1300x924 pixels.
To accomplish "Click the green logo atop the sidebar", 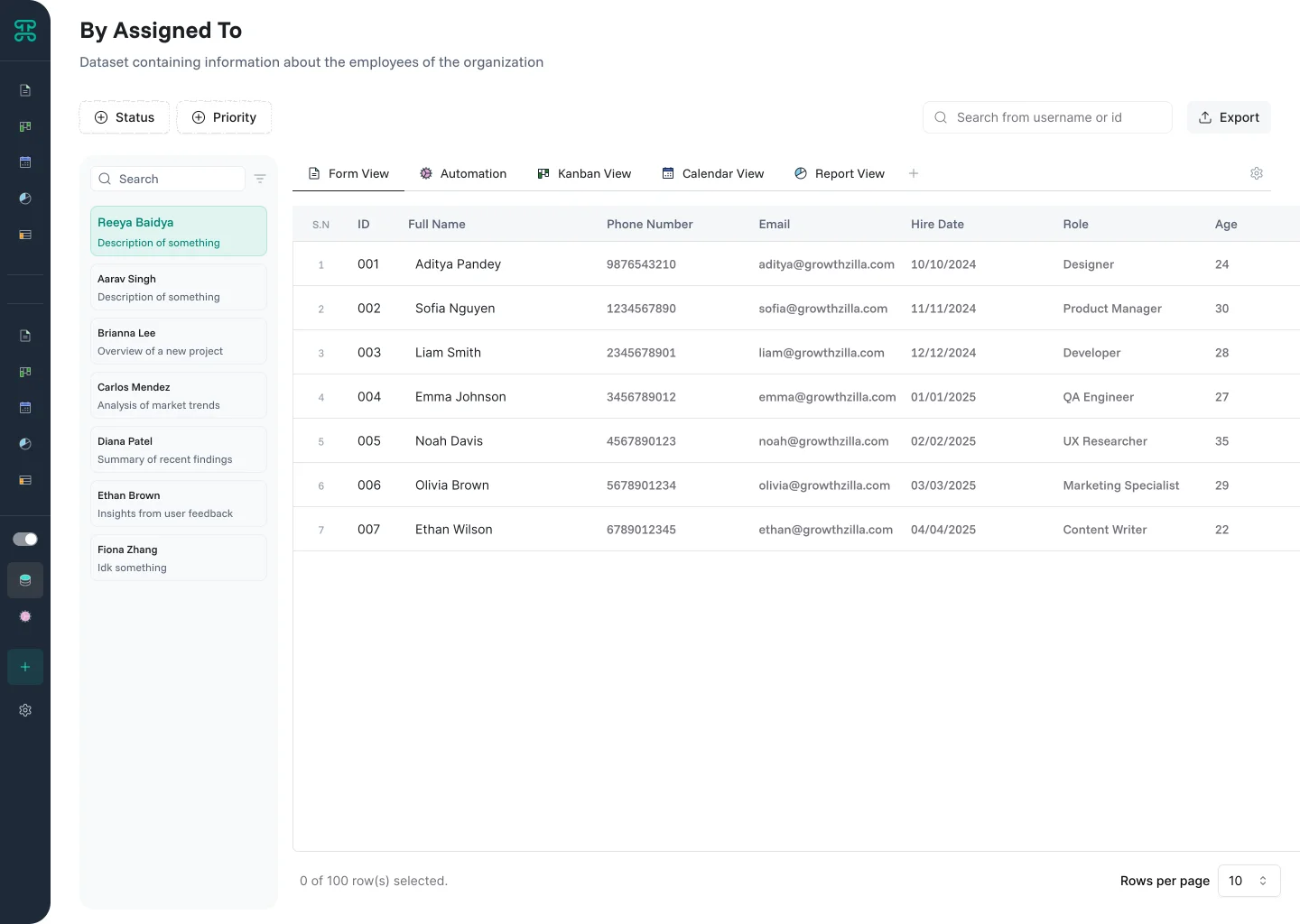I will pos(25,31).
